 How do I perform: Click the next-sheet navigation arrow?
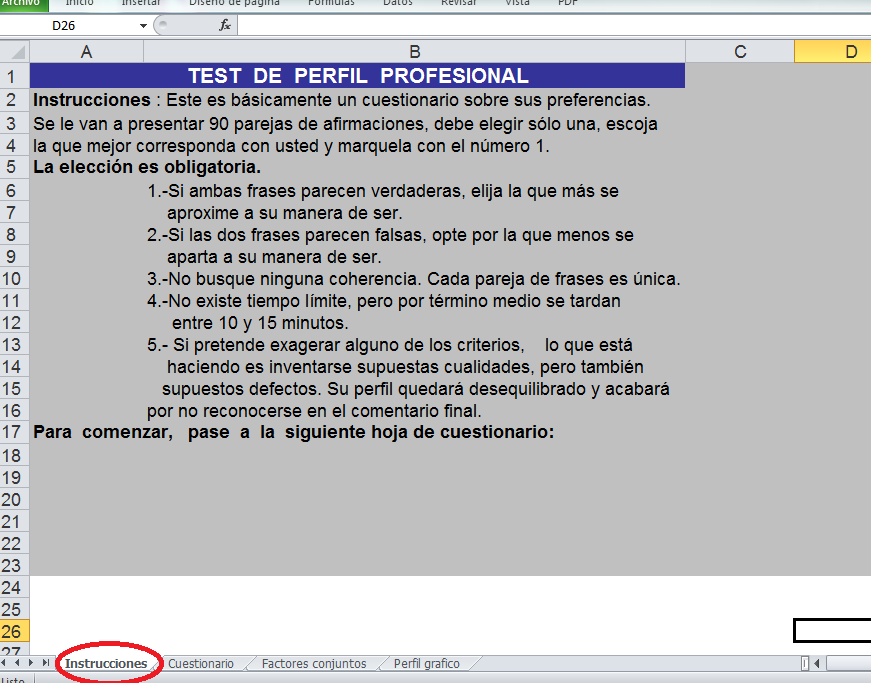click(31, 662)
